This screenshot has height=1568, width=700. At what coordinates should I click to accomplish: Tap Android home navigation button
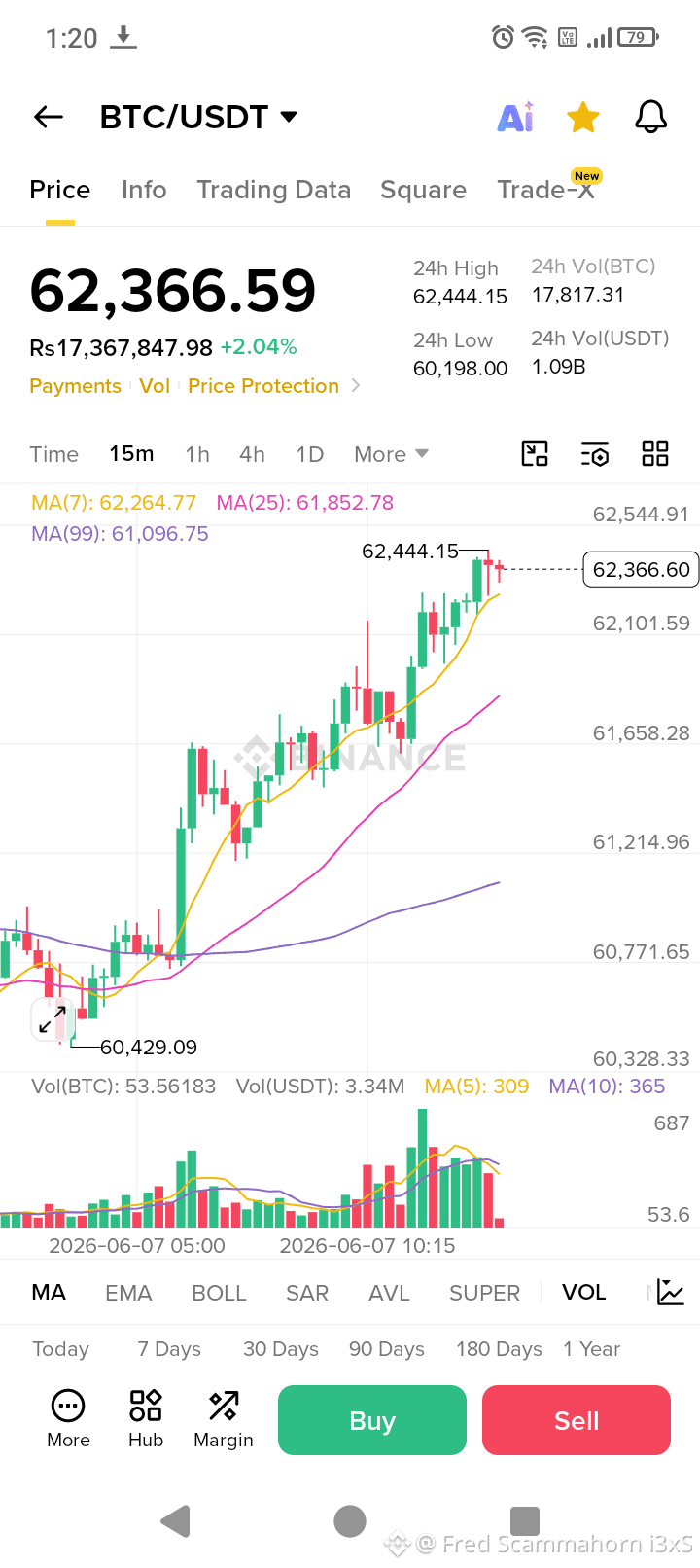pyautogui.click(x=350, y=1520)
